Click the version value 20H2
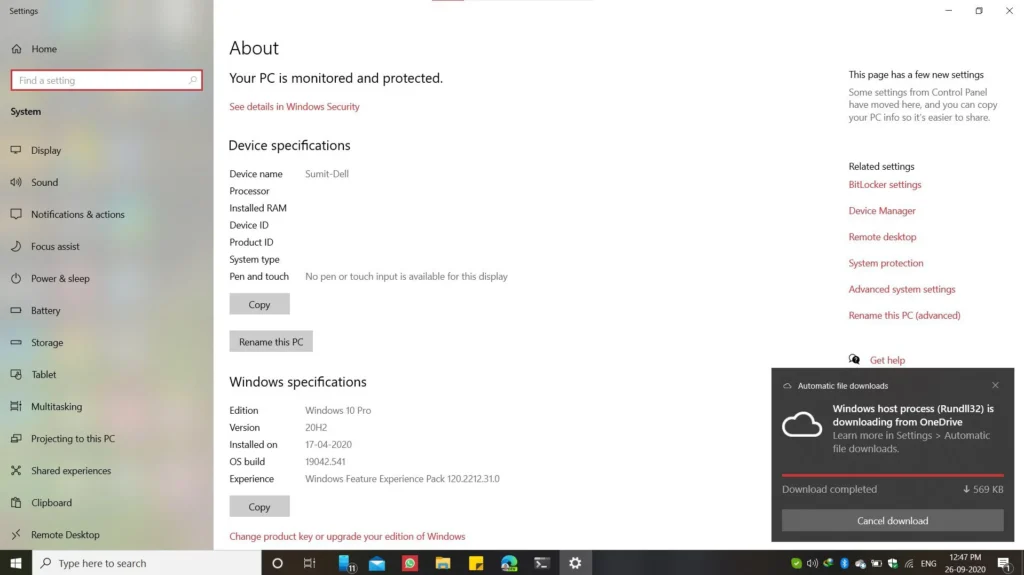The image size is (1024, 575). coord(316,427)
